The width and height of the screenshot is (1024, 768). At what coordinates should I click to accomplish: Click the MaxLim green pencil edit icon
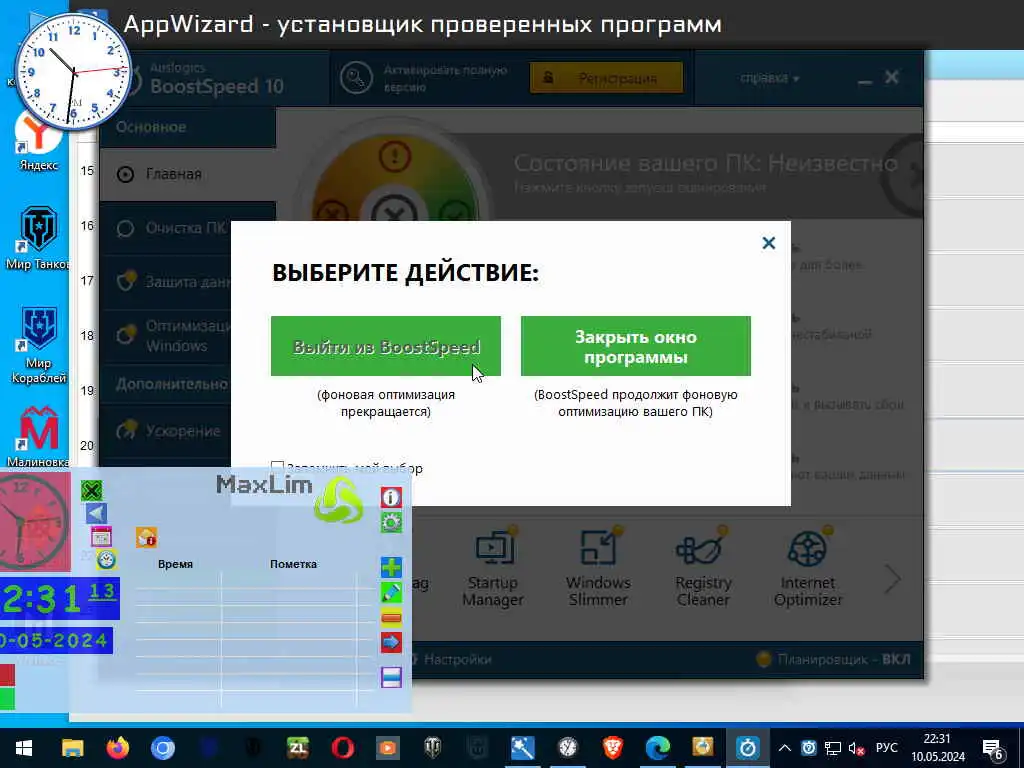pyautogui.click(x=391, y=592)
